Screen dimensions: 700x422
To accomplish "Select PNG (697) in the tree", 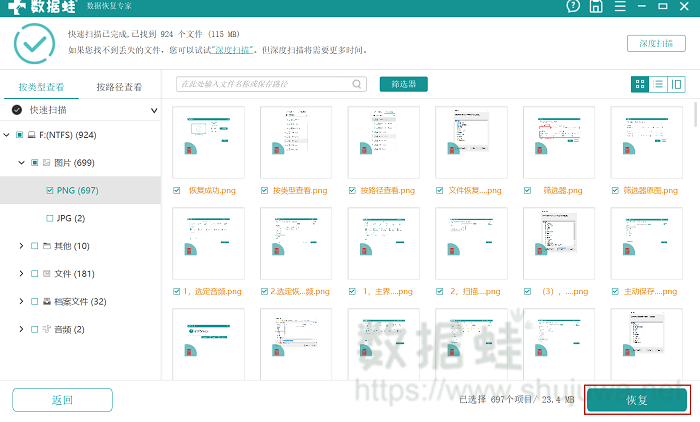I will pyautogui.click(x=78, y=191).
